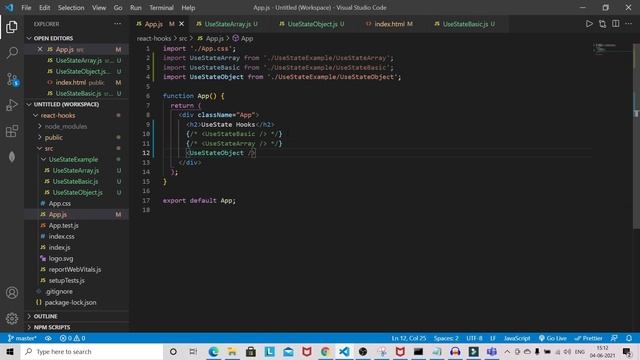The height and width of the screenshot is (360, 640).
Task: Open the Help menu
Action: pyautogui.click(x=188, y=8)
